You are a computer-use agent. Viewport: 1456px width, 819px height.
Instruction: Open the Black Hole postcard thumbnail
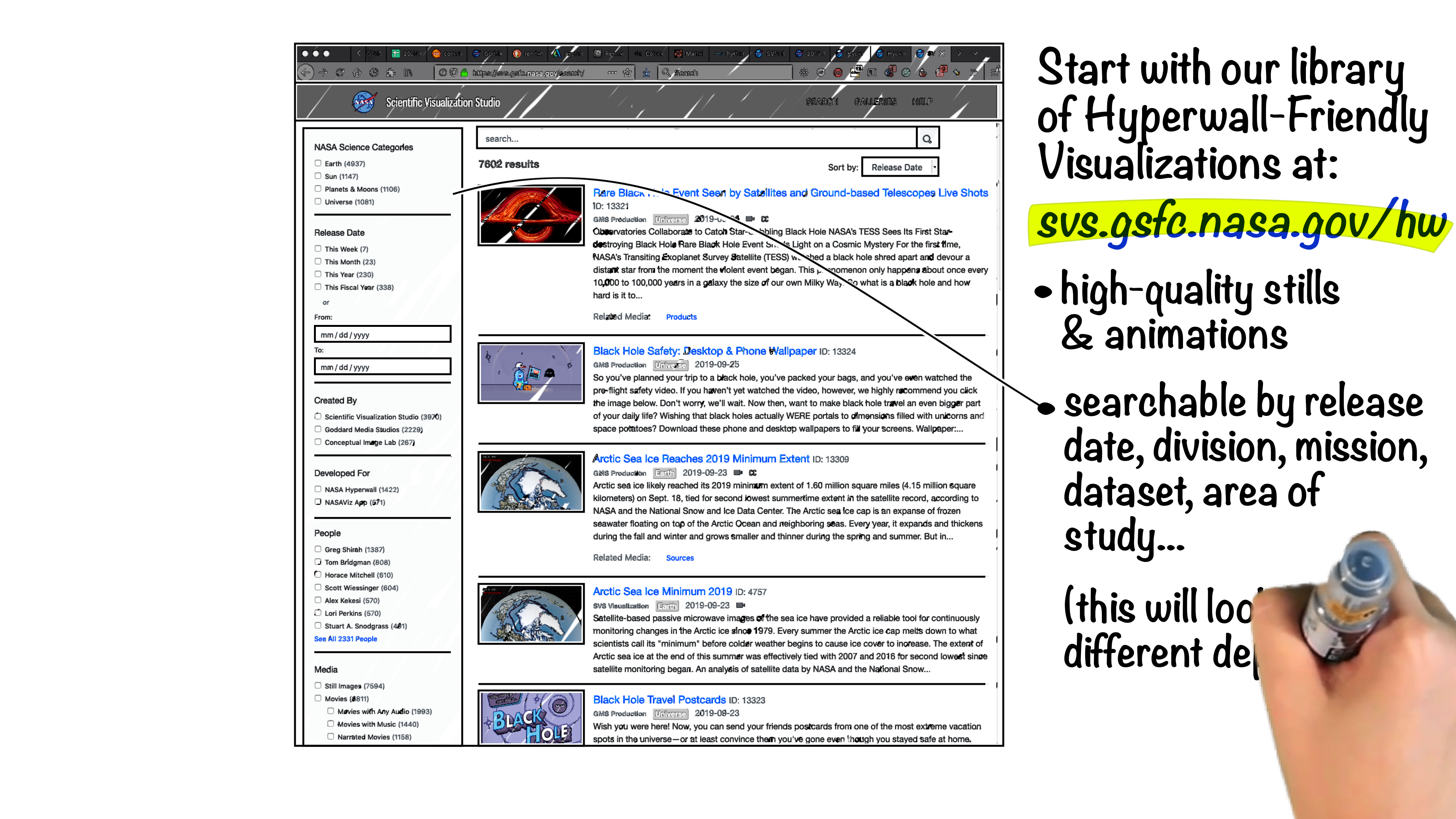click(531, 718)
